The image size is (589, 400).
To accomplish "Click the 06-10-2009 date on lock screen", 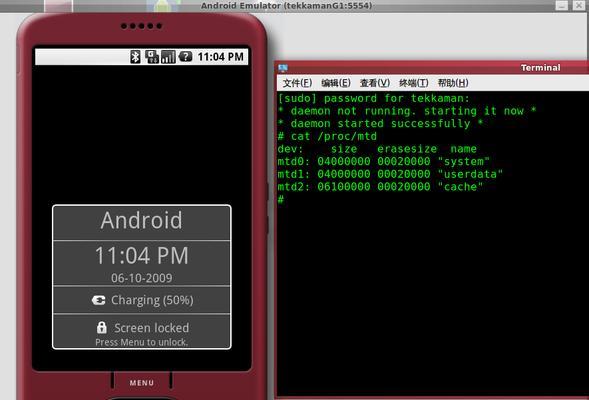I will pos(142,278).
